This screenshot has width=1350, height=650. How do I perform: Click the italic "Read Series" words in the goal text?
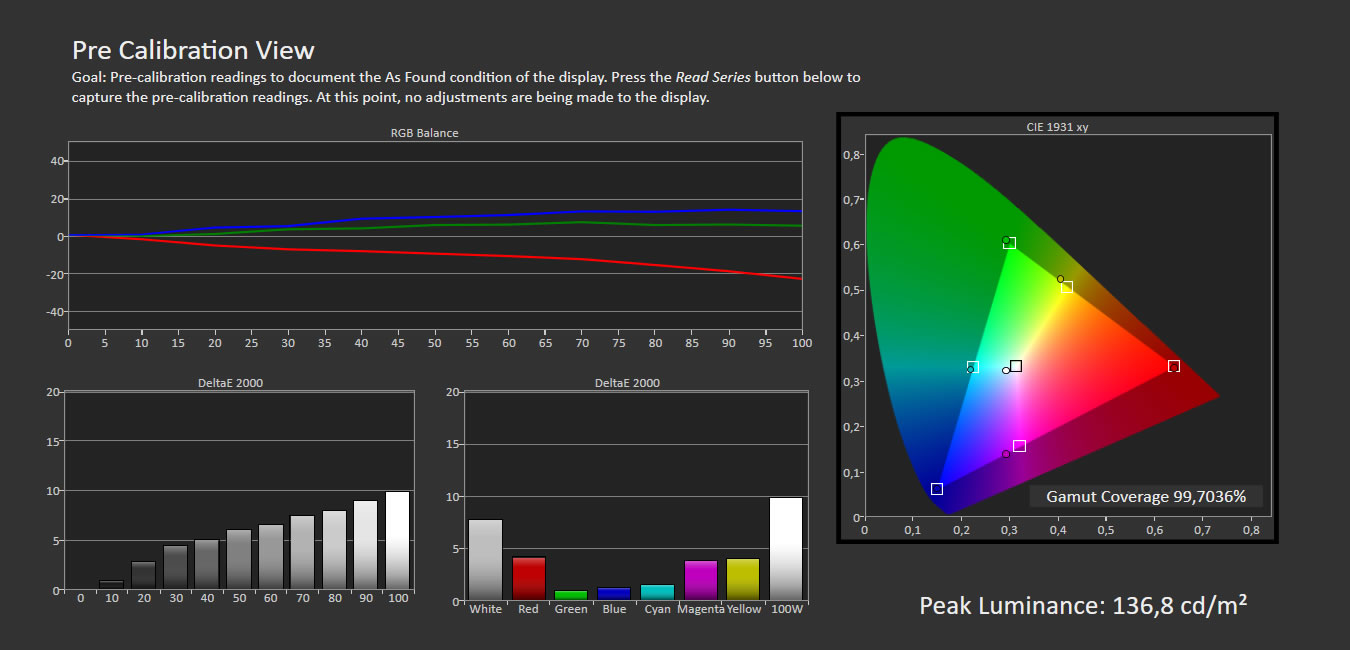[x=713, y=77]
